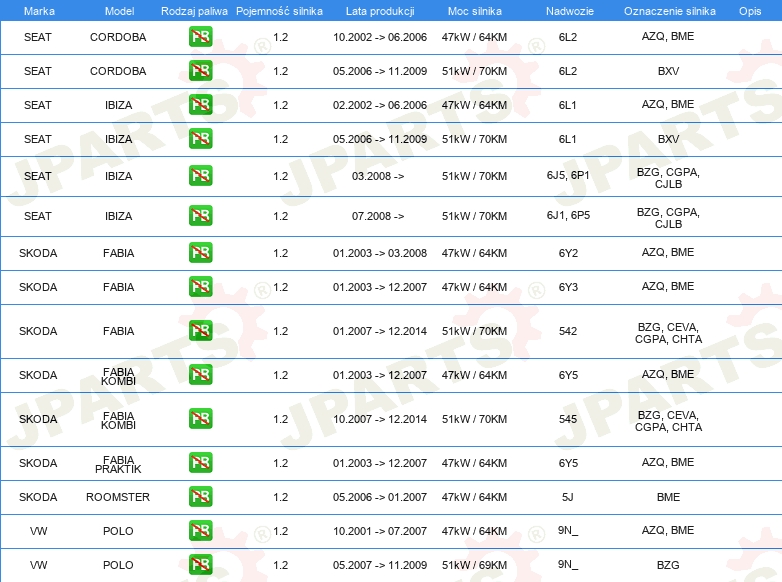Screen dimensions: 782x582
Task: Click fuel icon in FABIA KOMBI 545 row
Action: (200, 418)
